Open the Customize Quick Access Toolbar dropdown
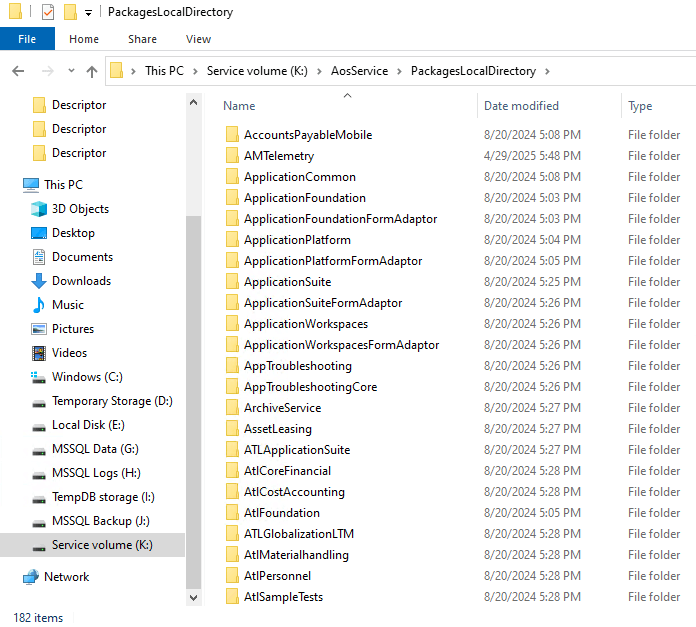The image size is (696, 627). pyautogui.click(x=88, y=13)
